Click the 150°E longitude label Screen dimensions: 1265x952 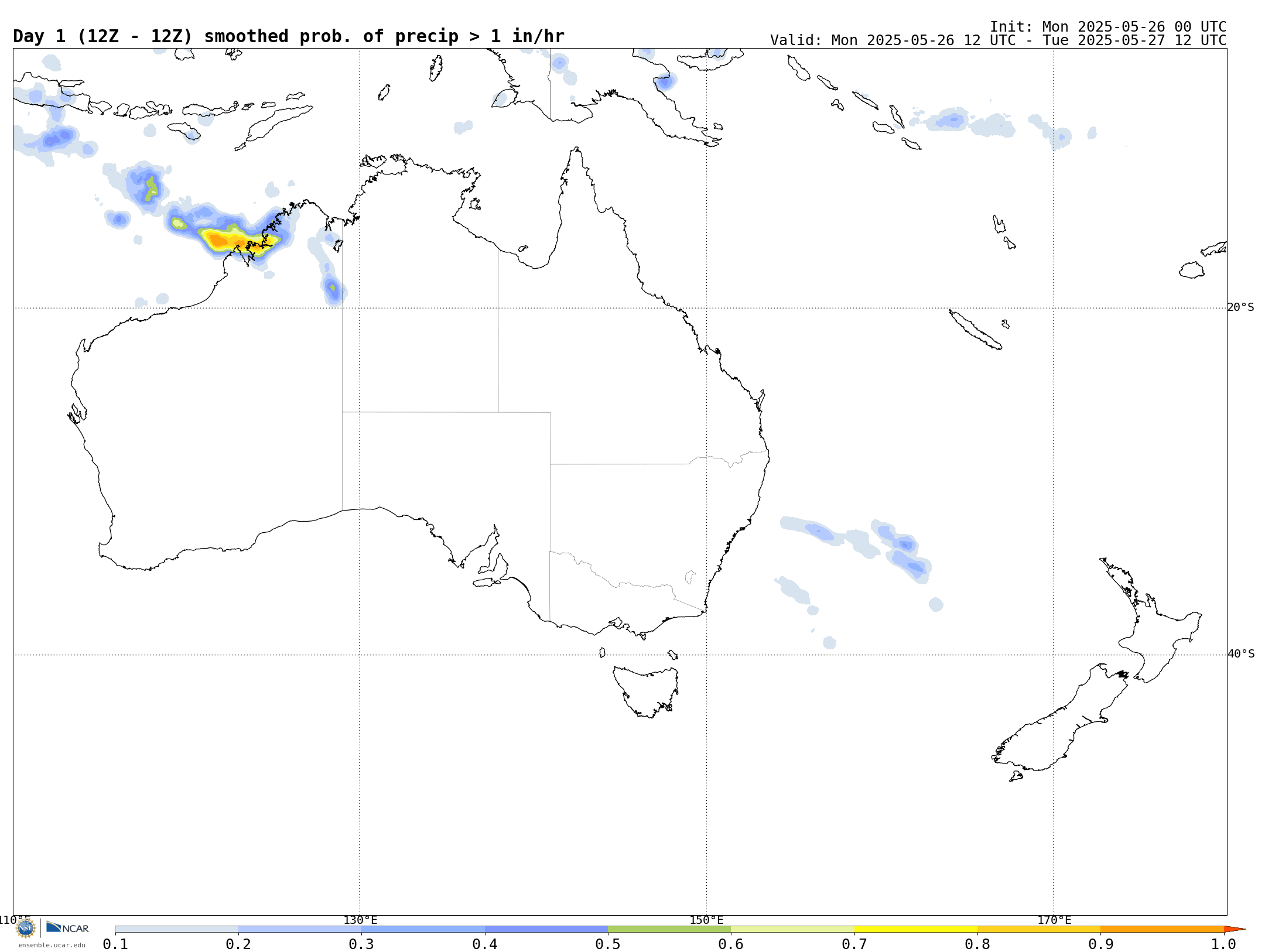(x=706, y=920)
